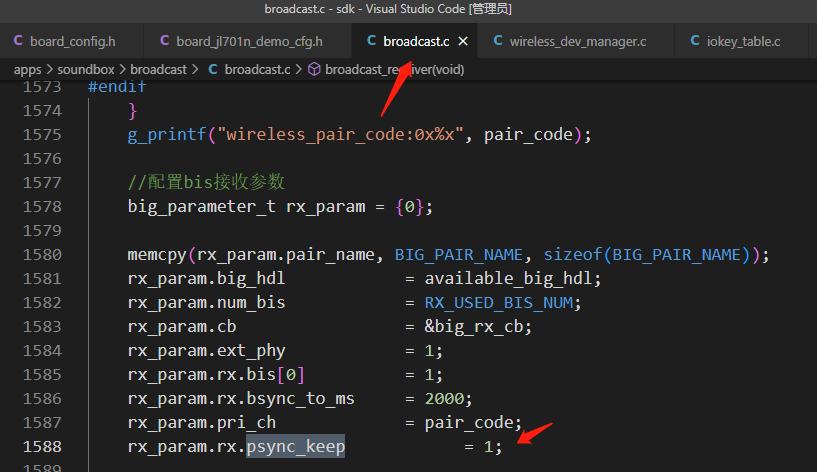Click line number 1574 in the gutter
The width and height of the screenshot is (817, 472).
point(42,111)
